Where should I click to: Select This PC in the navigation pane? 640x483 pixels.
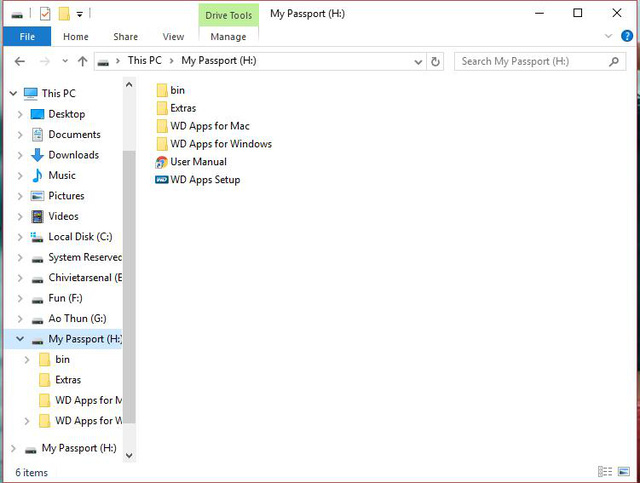click(x=58, y=93)
